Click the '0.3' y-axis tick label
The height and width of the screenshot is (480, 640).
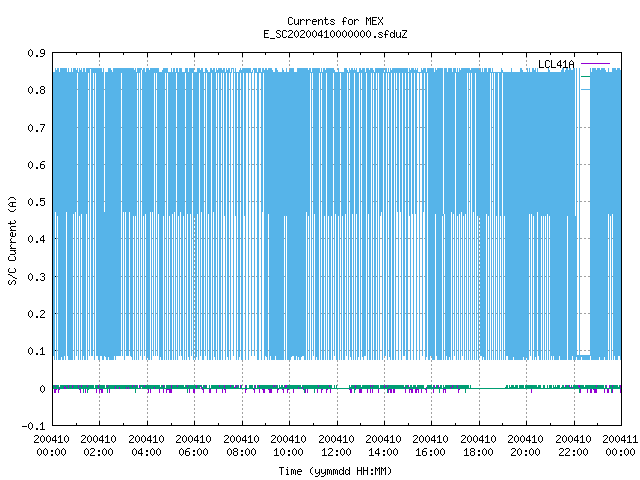pyautogui.click(x=36, y=277)
